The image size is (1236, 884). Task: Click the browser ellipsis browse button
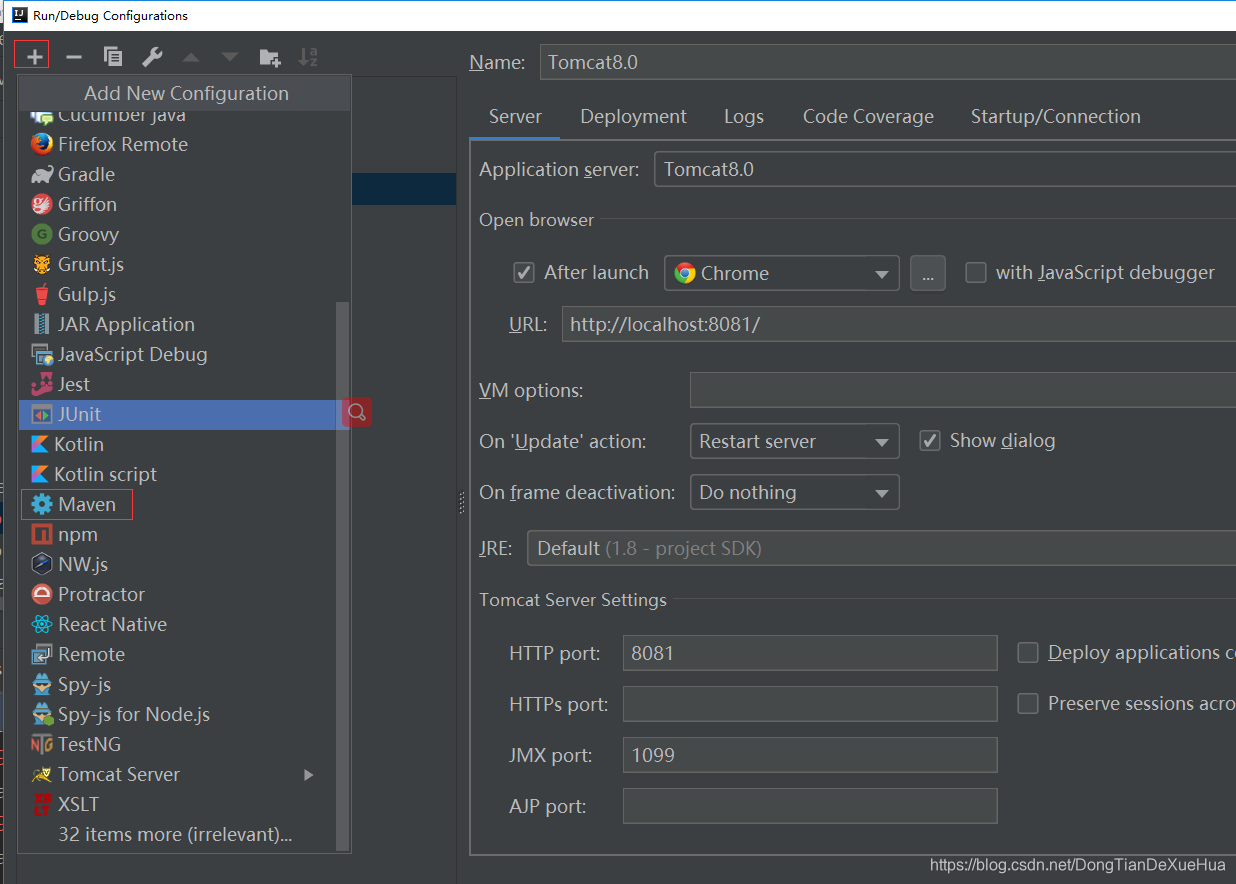click(x=927, y=273)
